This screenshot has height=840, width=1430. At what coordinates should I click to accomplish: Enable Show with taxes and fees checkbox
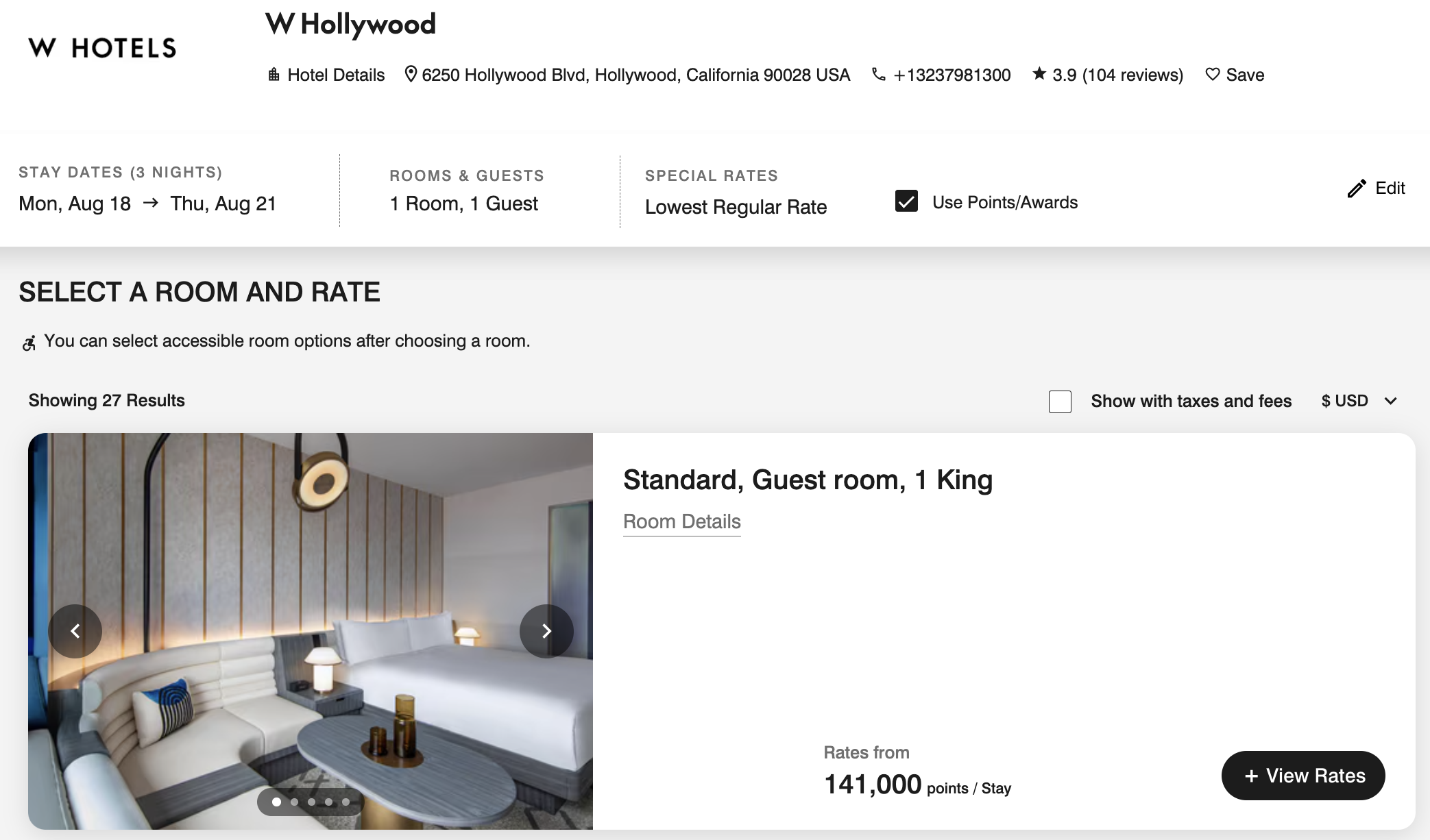(x=1060, y=402)
